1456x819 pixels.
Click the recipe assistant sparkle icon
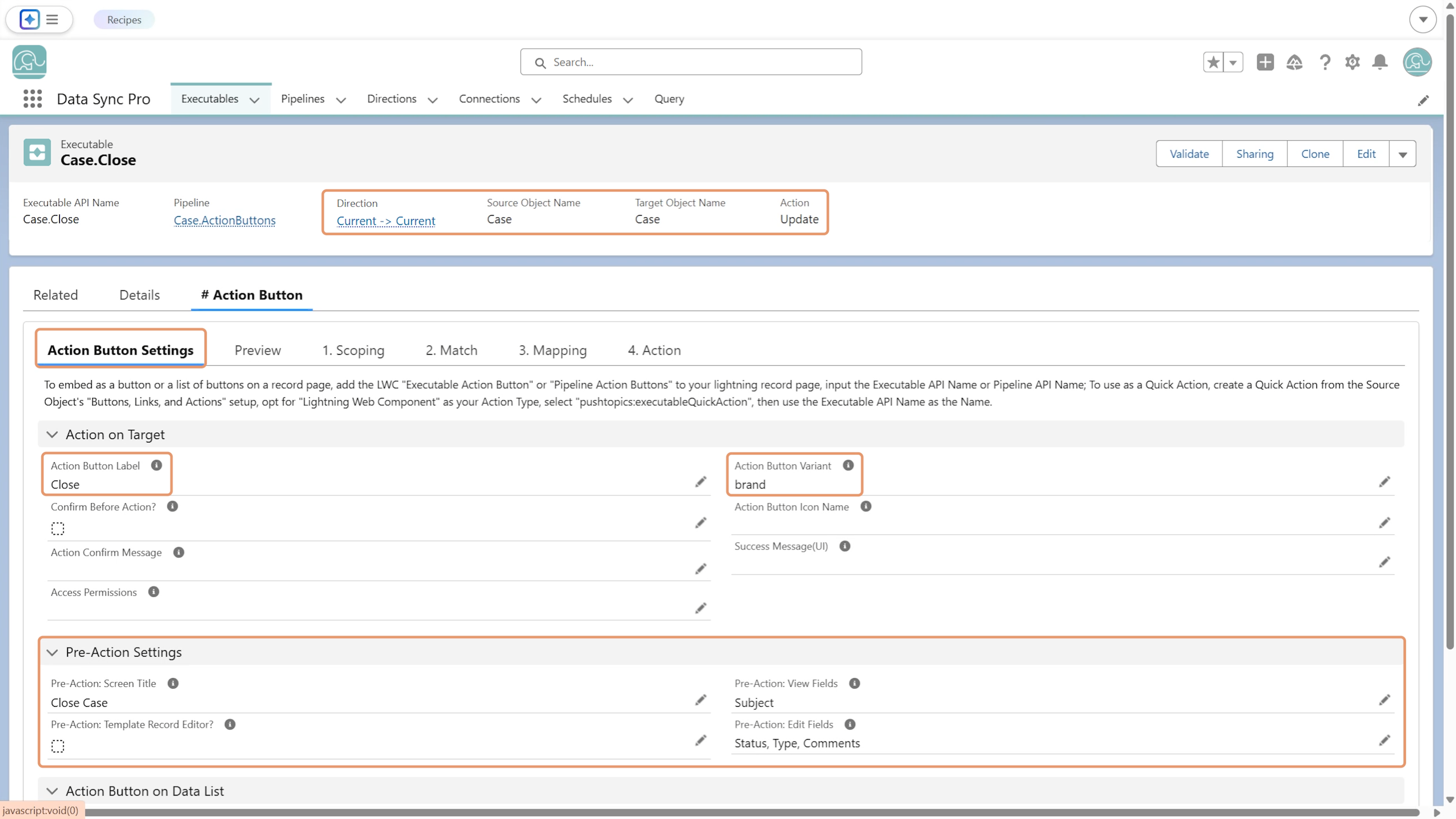[30, 19]
